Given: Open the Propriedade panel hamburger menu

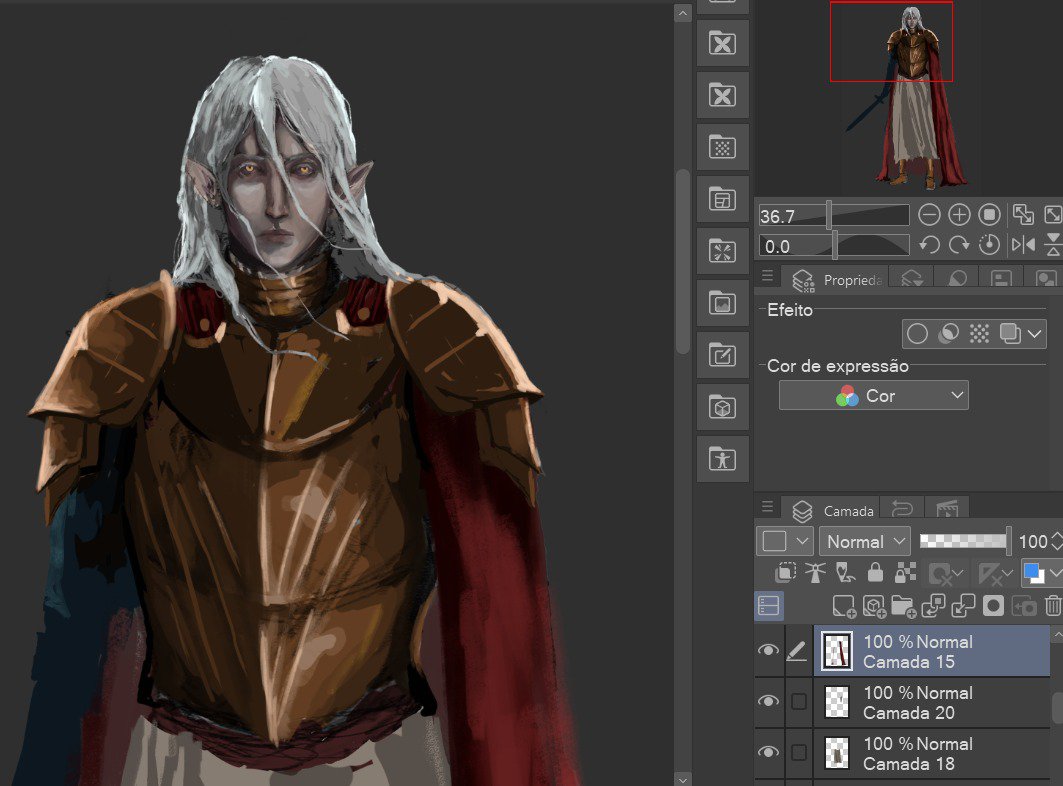Looking at the screenshot, I should coord(767,275).
